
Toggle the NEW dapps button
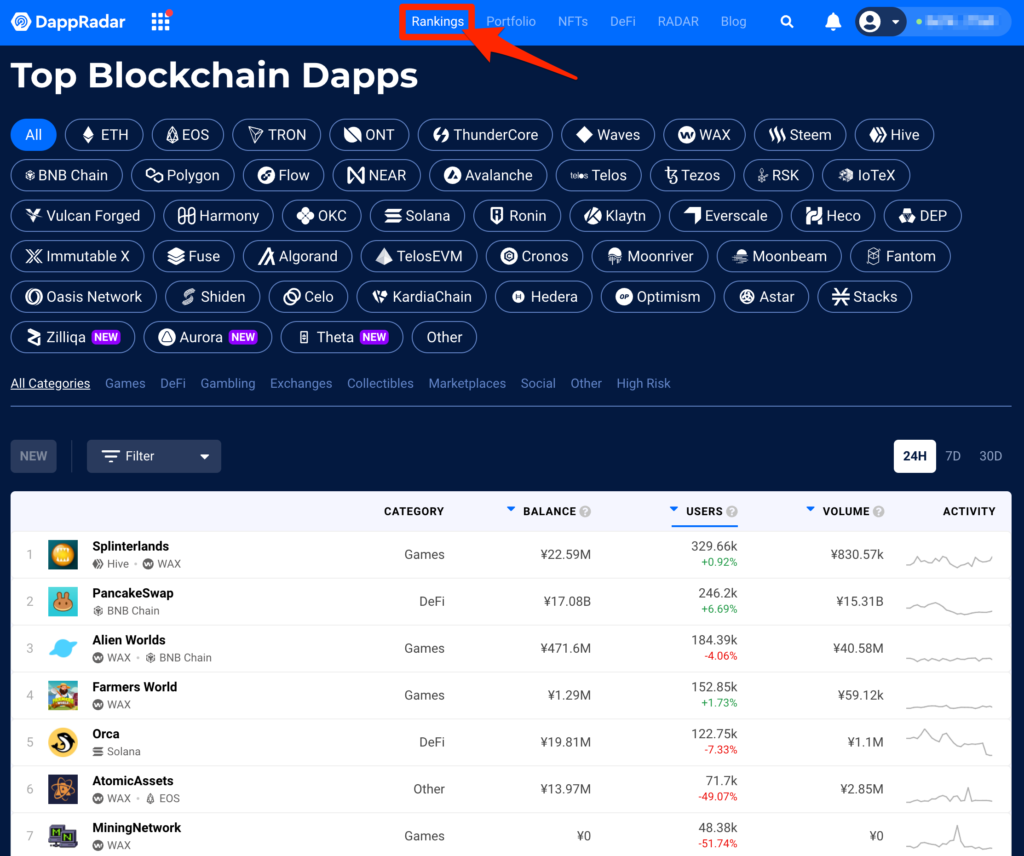(x=33, y=456)
